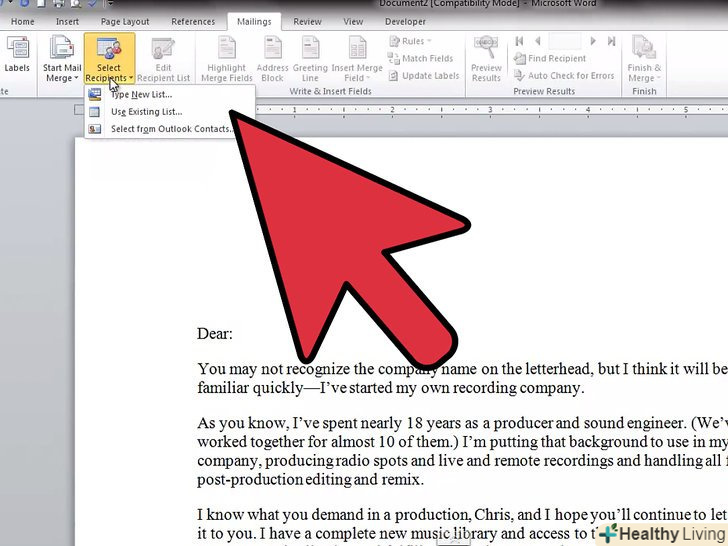The width and height of the screenshot is (728, 546).
Task: Click the text 'As you know'
Action: click(x=240, y=423)
